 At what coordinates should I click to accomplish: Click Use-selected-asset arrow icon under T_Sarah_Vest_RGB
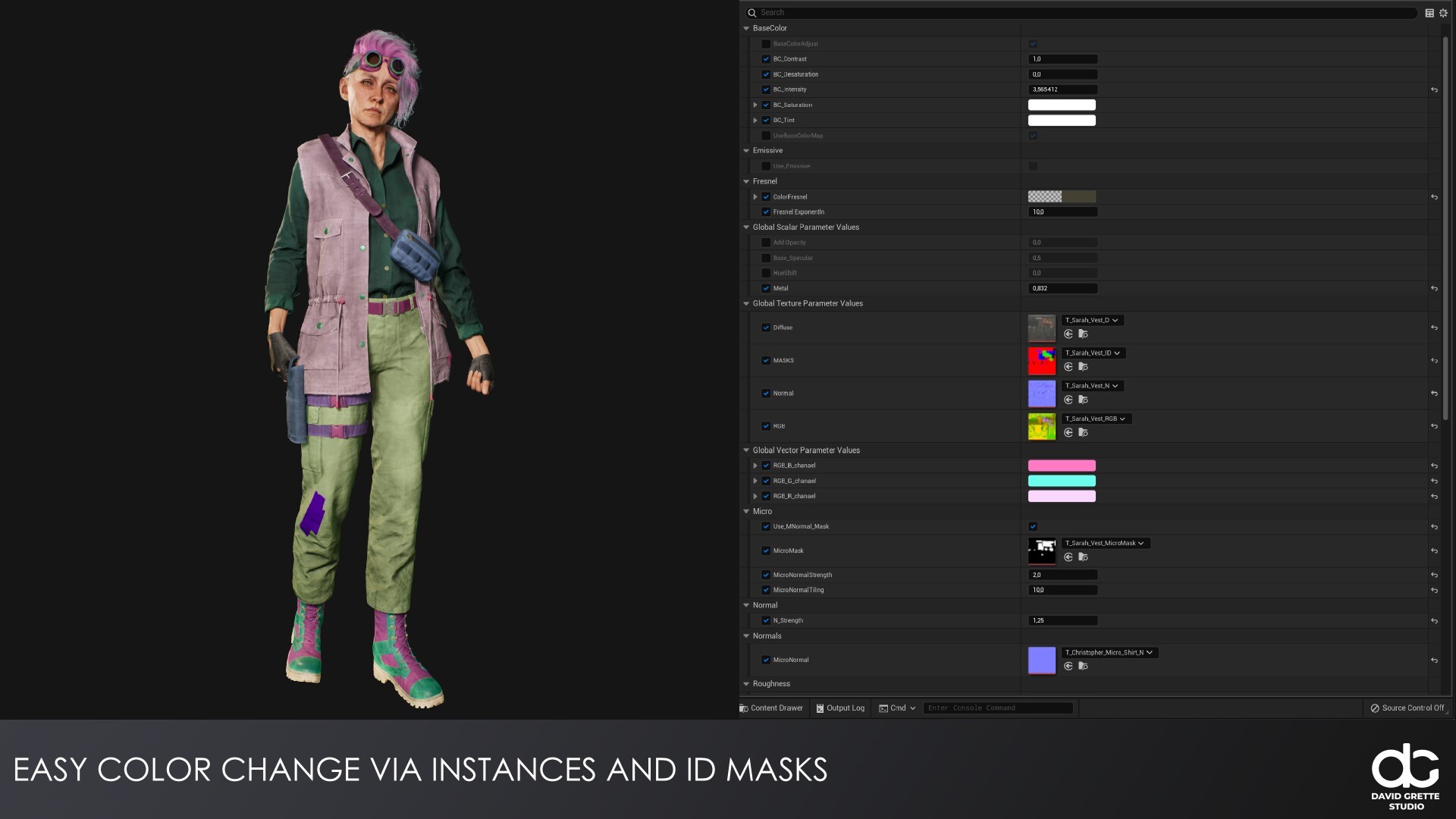pyautogui.click(x=1068, y=432)
